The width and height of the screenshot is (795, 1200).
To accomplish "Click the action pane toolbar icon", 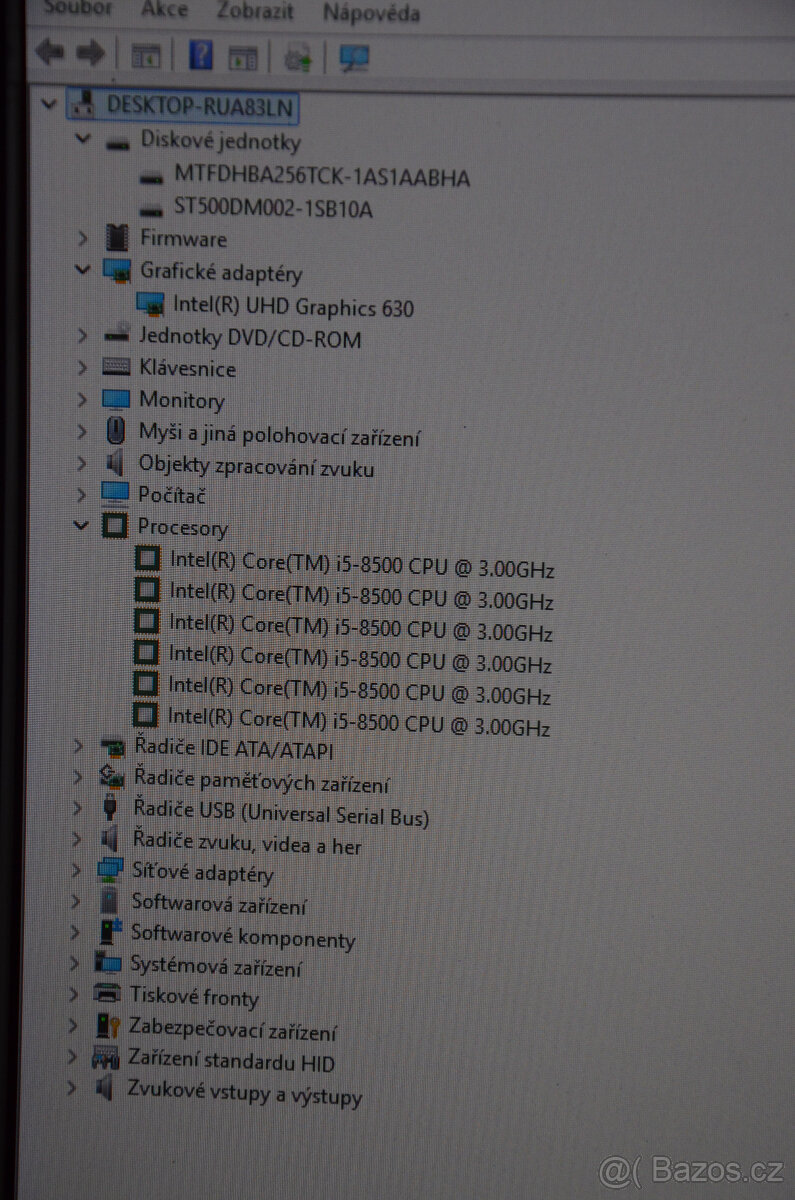I will (x=242, y=57).
